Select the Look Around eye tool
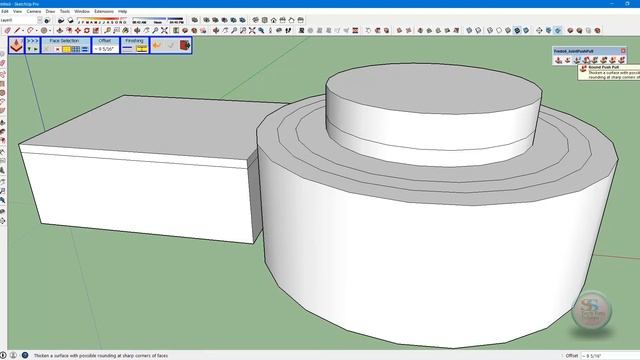The image size is (640, 360). [279, 30]
